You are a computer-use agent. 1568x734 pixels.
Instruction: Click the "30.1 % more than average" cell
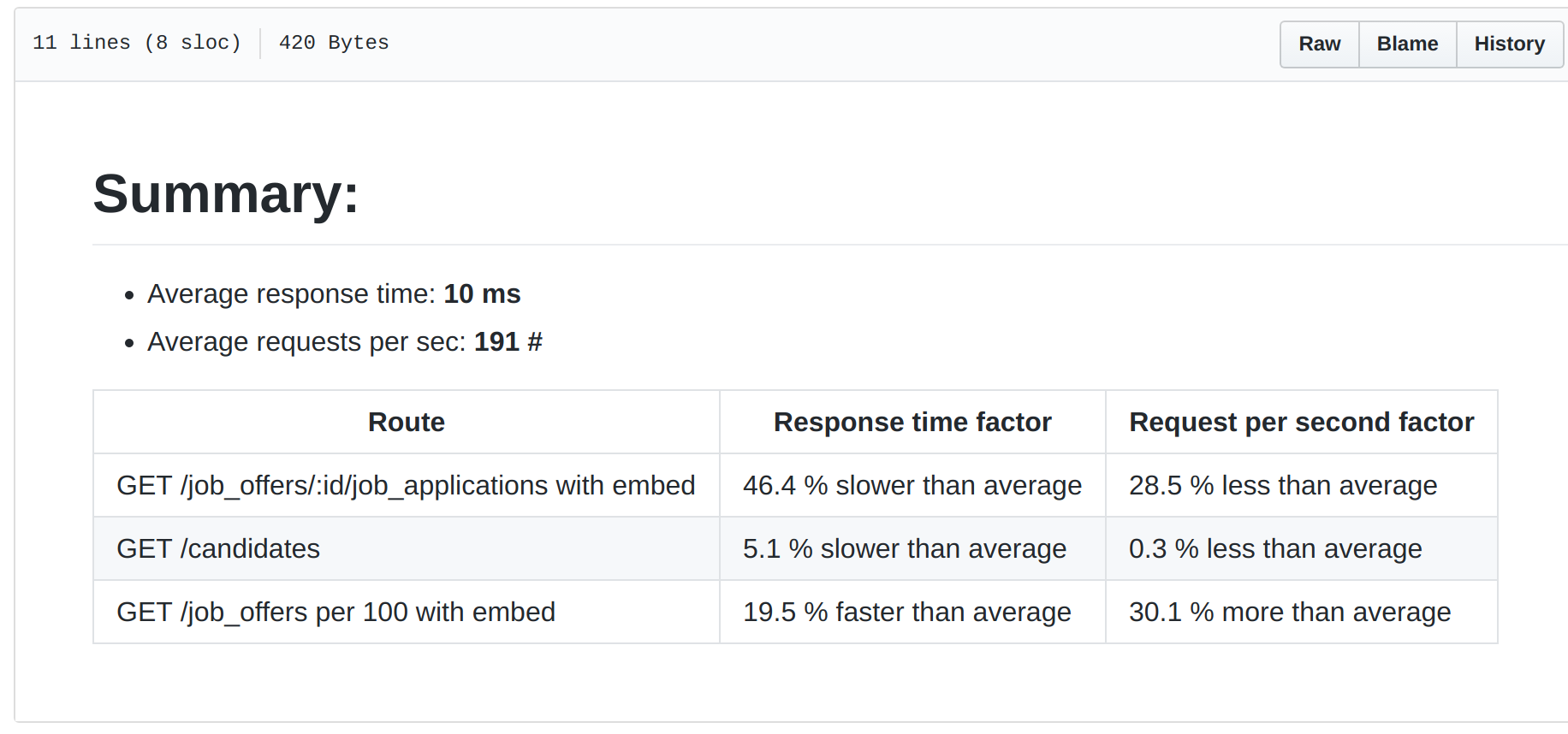pyautogui.click(x=1290, y=612)
